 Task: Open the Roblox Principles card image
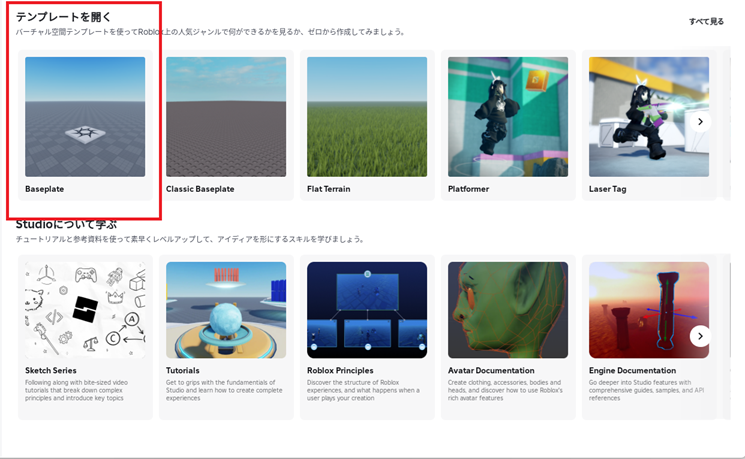367,311
